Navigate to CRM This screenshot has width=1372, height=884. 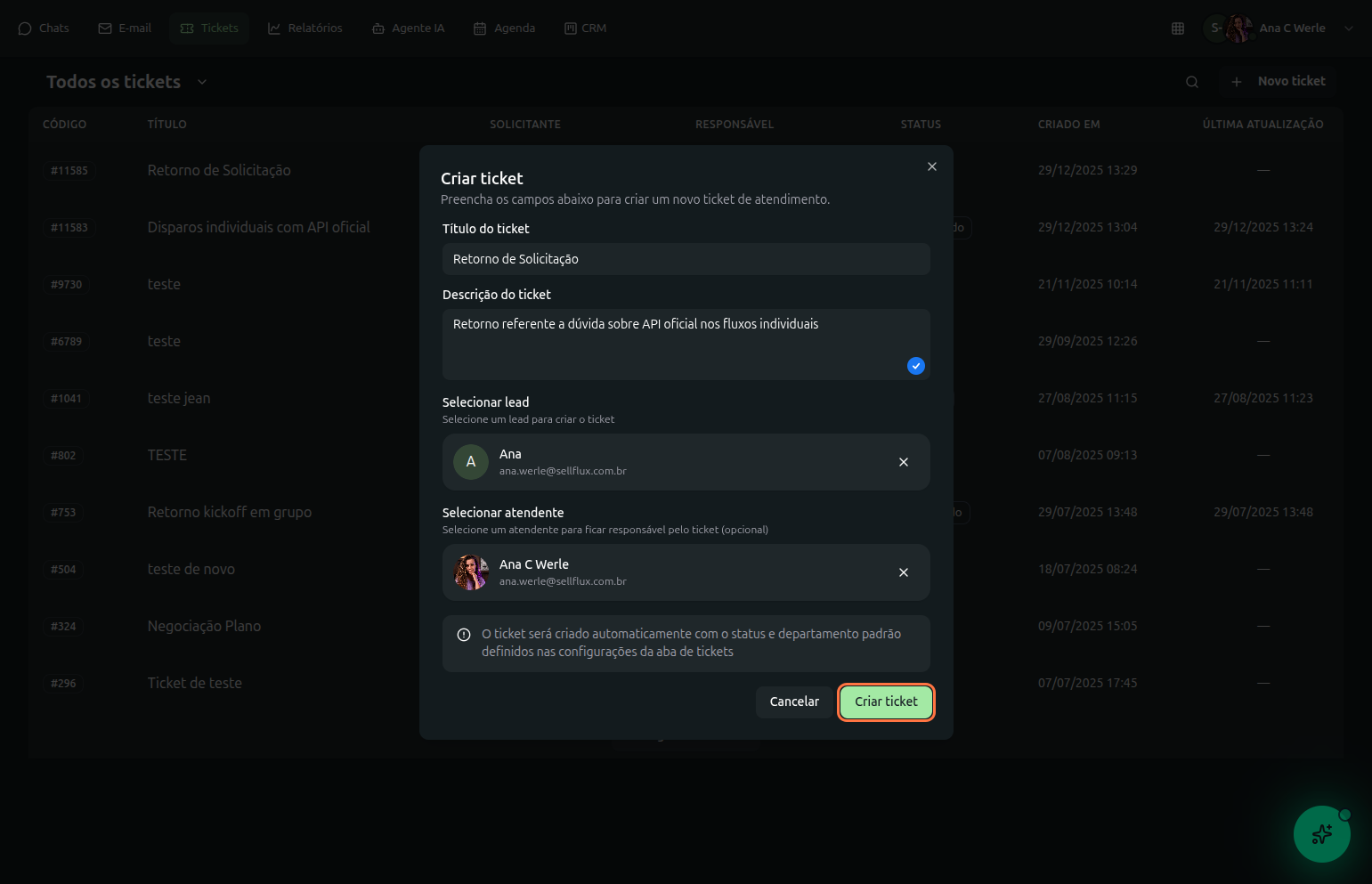[x=585, y=28]
